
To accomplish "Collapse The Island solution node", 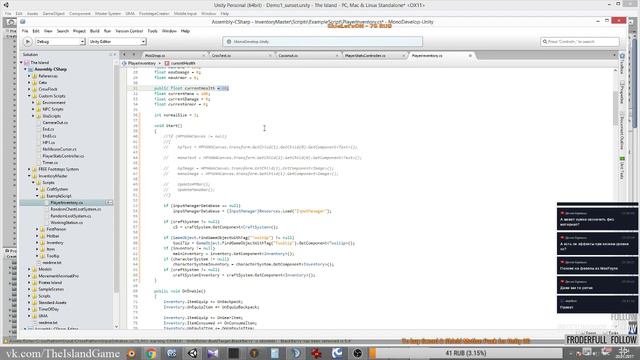I will pos(22,63).
